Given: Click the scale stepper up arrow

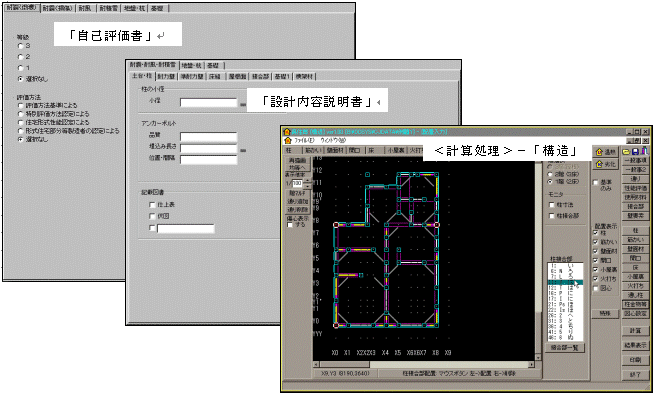Looking at the screenshot, I should pos(308,181).
